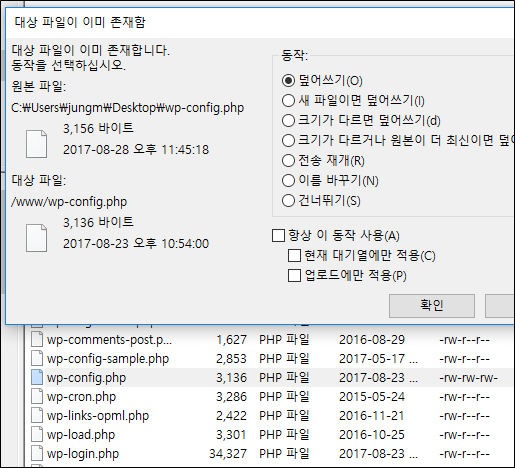Click the target path /www/wp-config.php

pyautogui.click(x=69, y=202)
